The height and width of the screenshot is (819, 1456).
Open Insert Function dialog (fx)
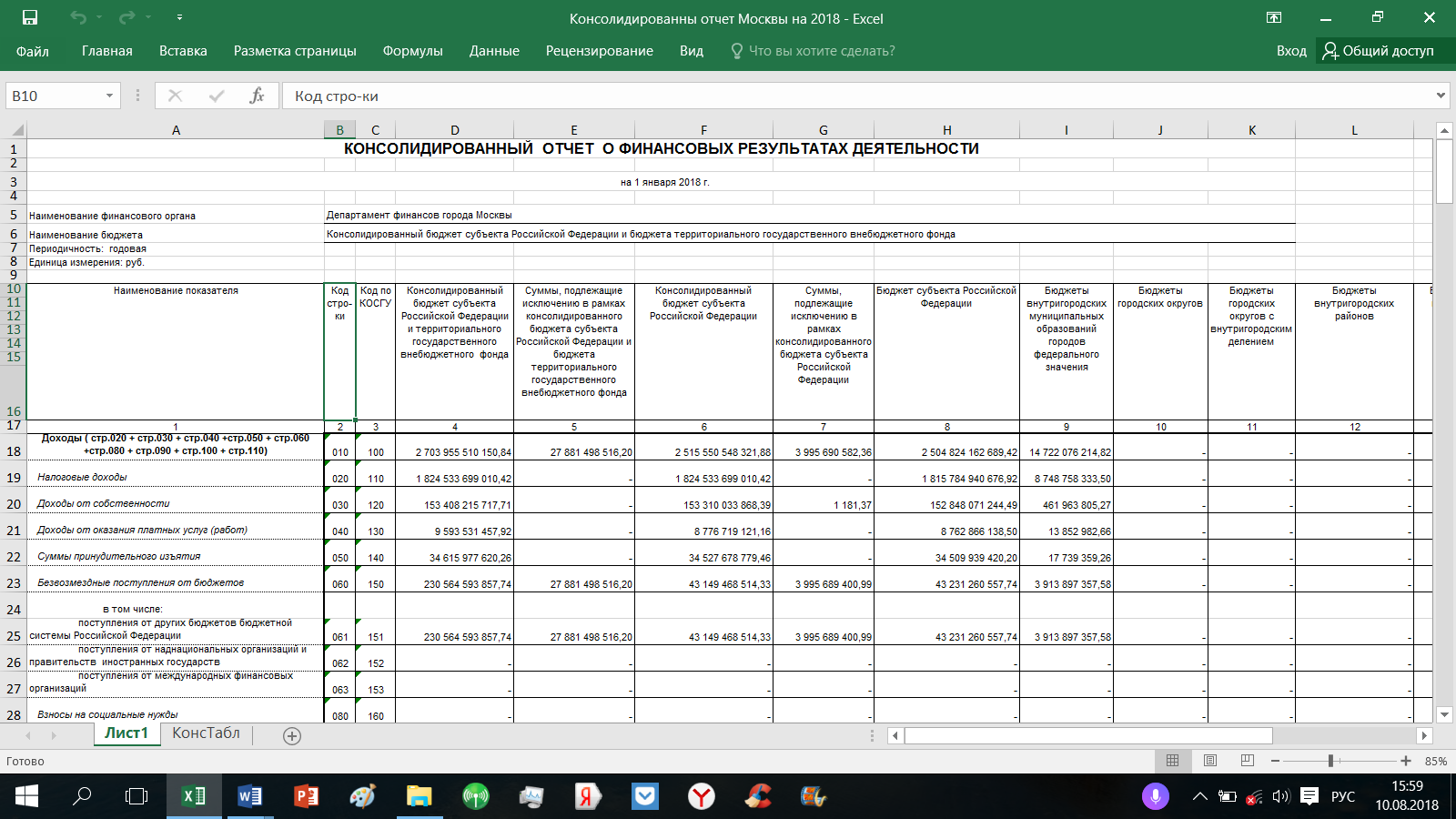pos(258,96)
